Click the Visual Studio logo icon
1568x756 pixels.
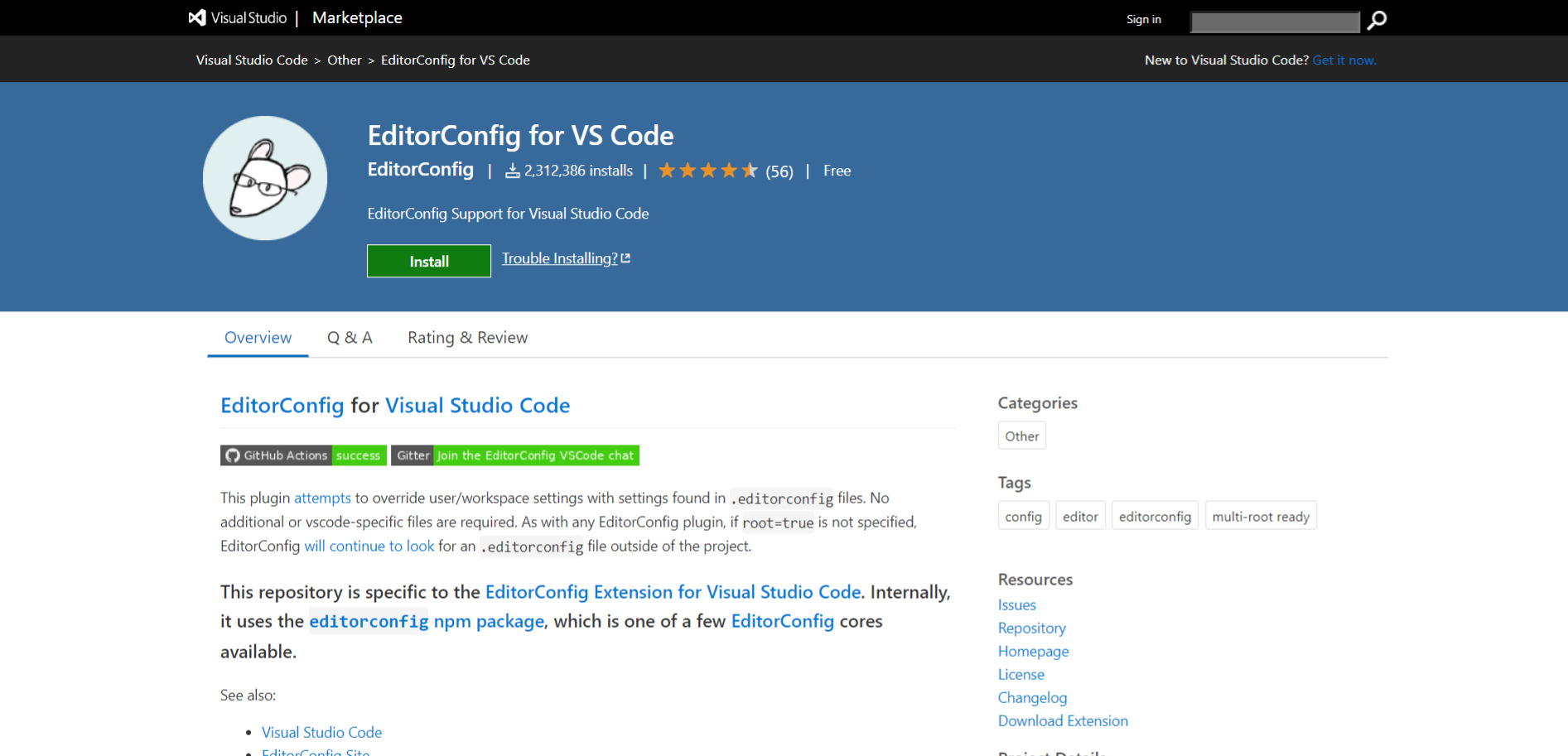point(197,17)
